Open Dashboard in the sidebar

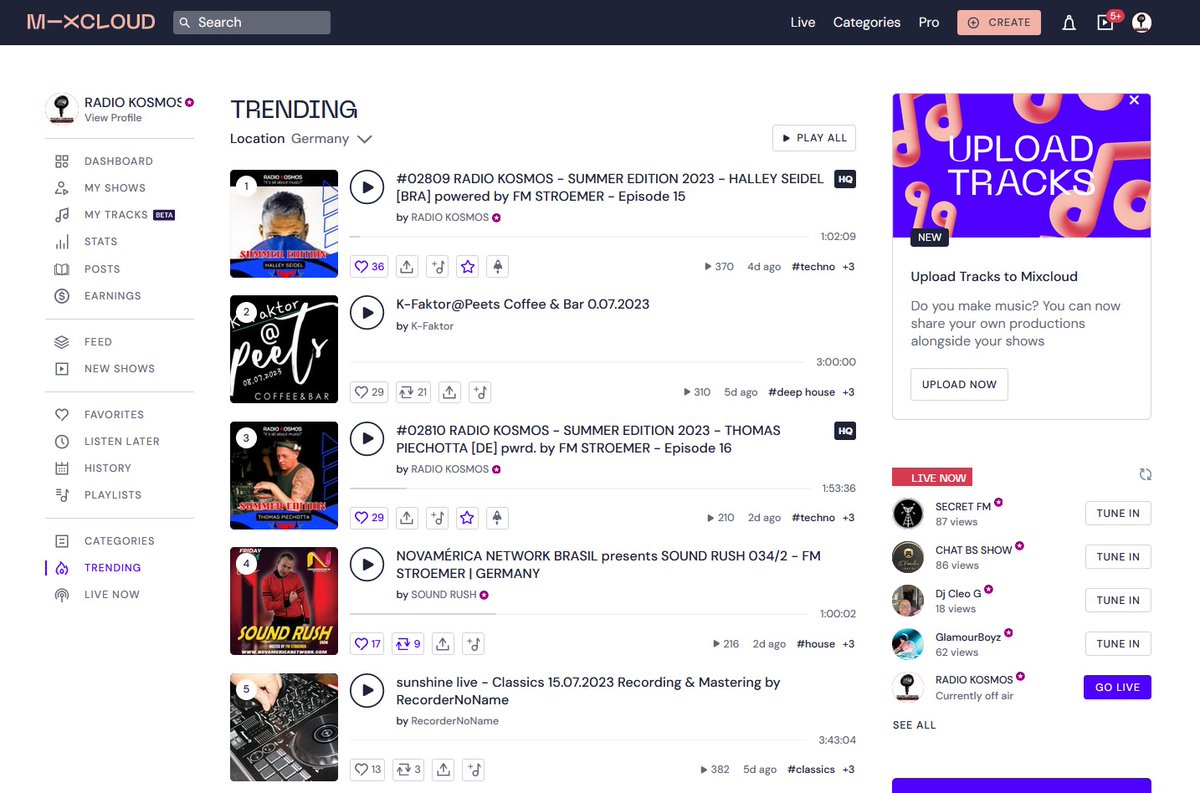tap(118, 161)
